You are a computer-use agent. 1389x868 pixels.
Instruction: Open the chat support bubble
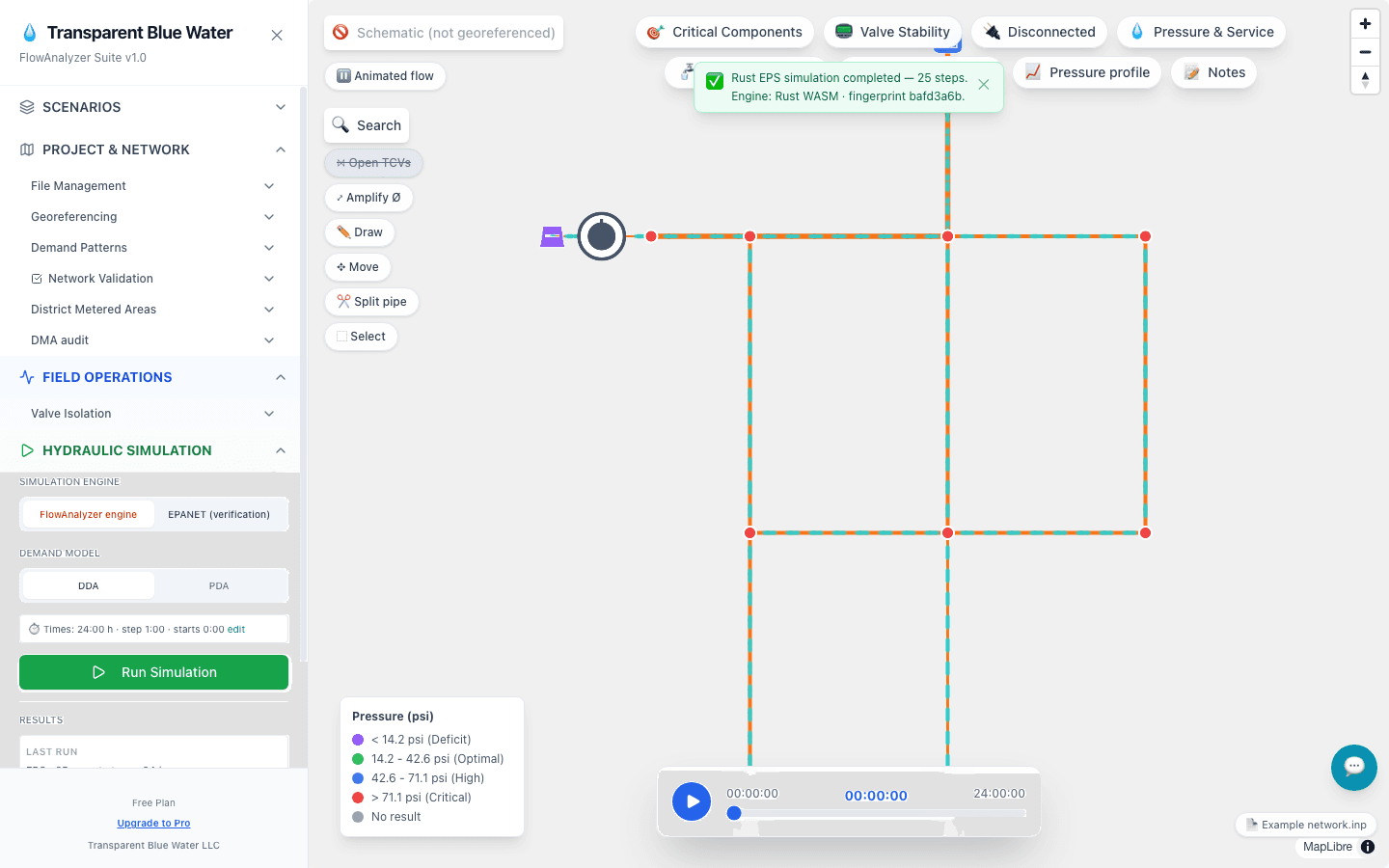click(x=1354, y=768)
